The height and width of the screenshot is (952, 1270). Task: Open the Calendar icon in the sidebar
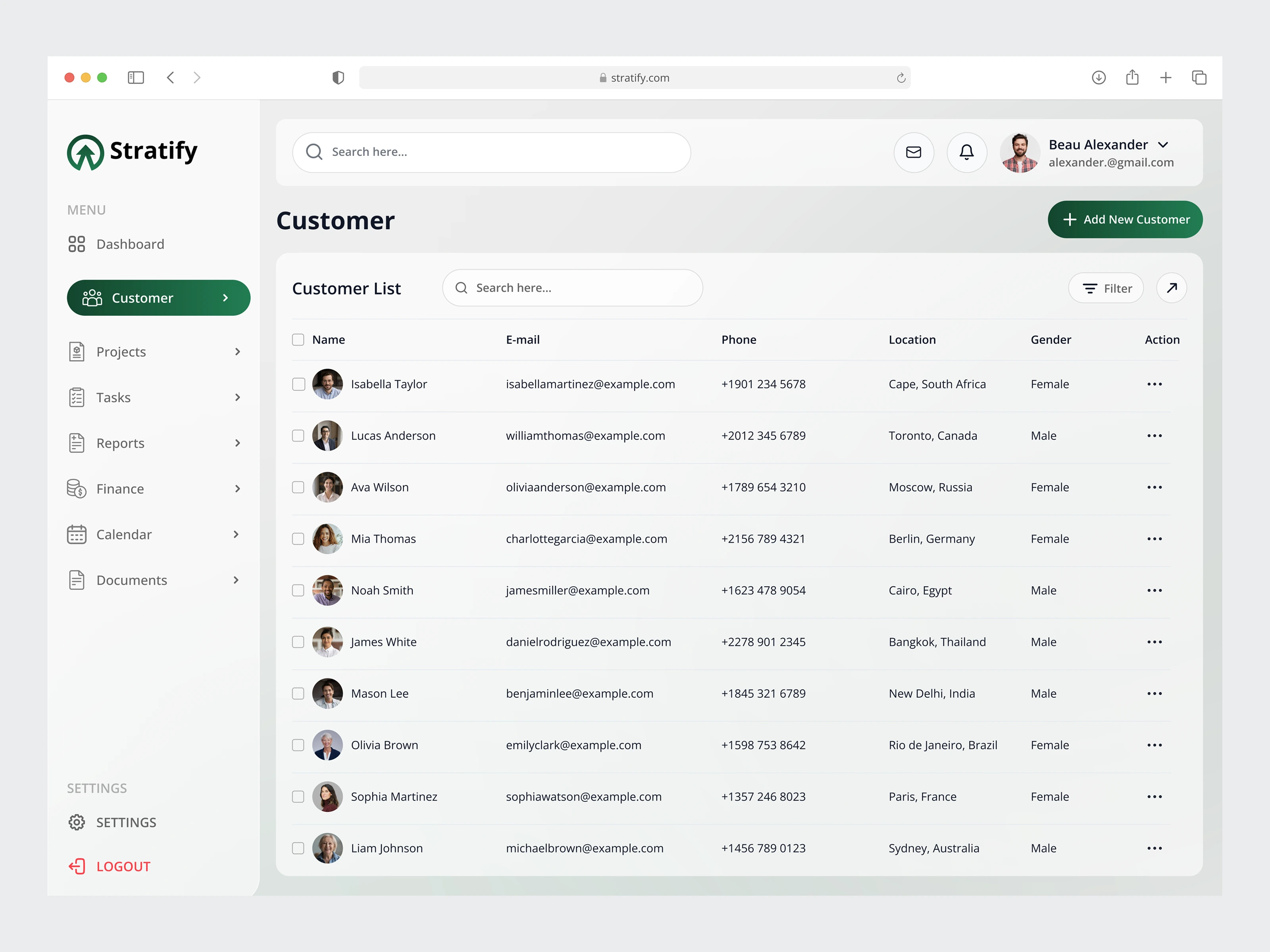pos(77,534)
